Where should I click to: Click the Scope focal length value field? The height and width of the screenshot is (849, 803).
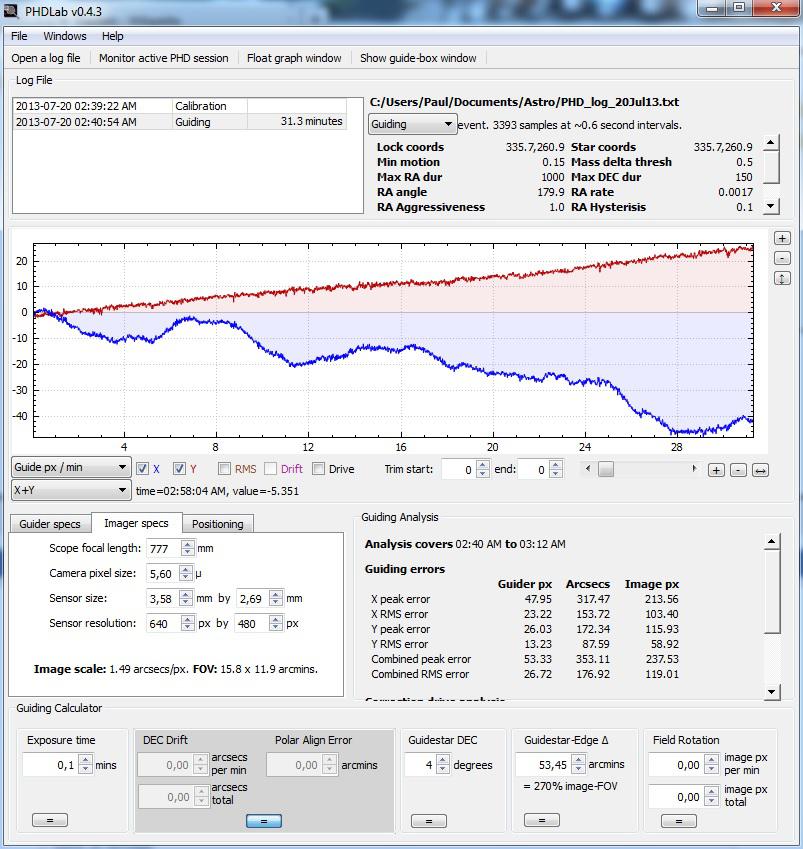point(164,548)
